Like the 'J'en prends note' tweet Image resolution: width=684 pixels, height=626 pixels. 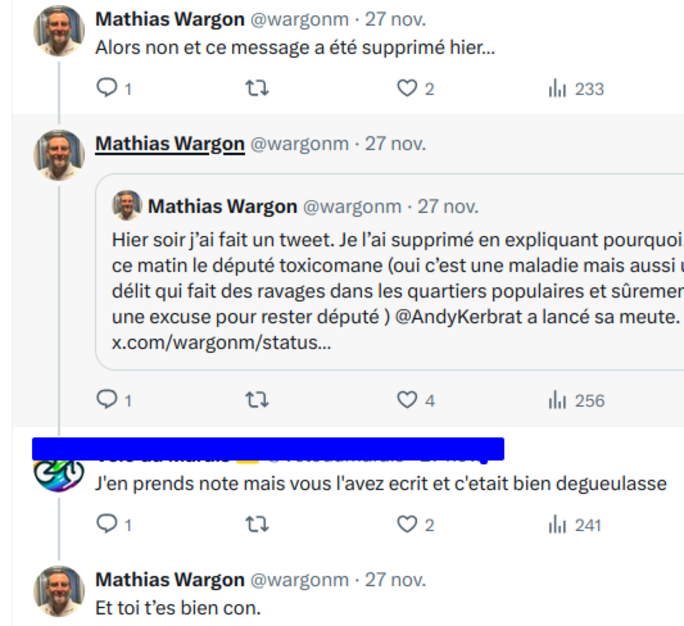click(x=407, y=524)
